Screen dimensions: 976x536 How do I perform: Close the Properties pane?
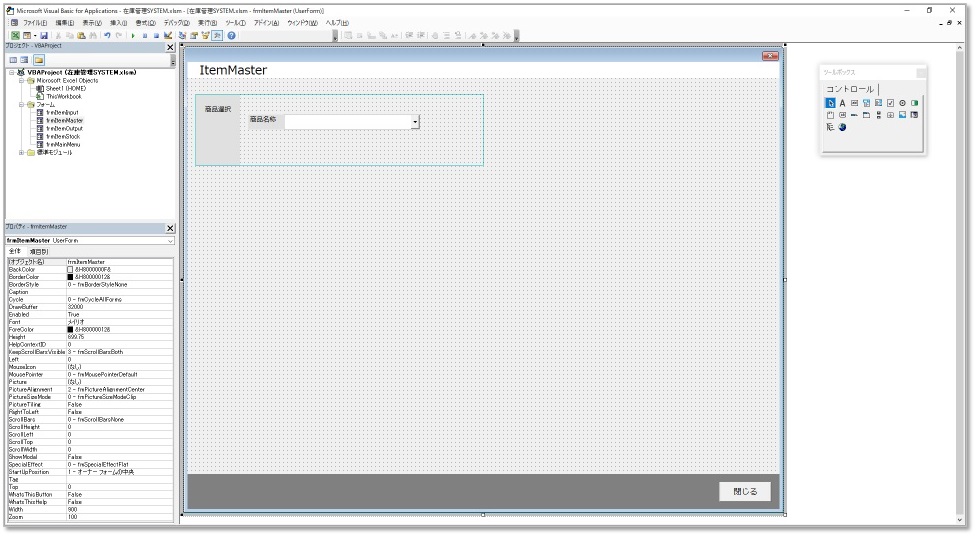170,228
